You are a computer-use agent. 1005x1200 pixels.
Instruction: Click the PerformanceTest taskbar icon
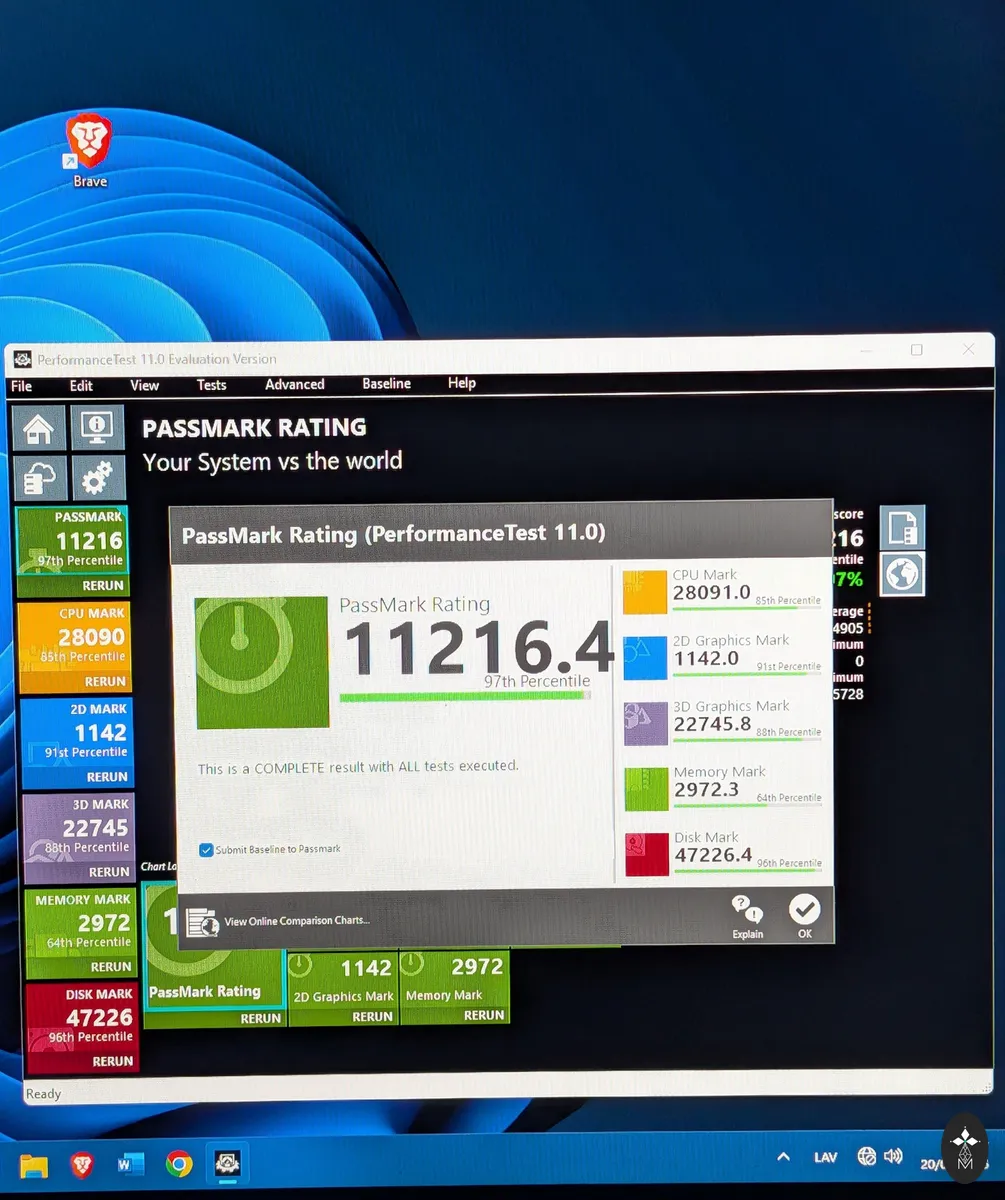(227, 1163)
